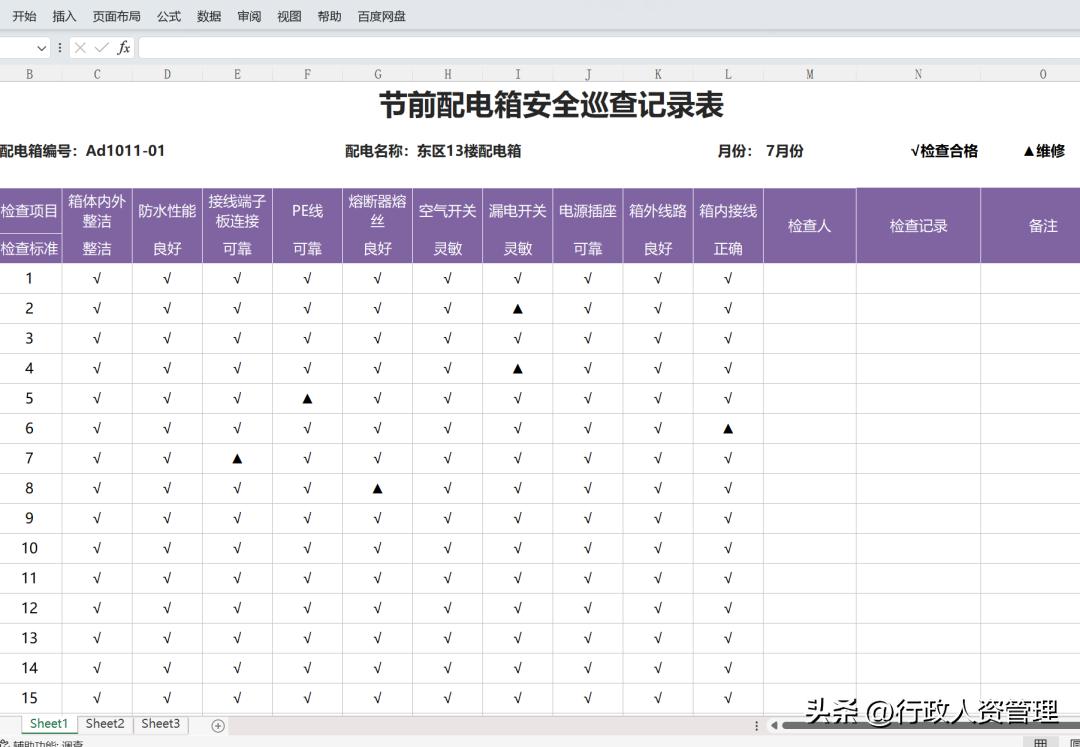This screenshot has width=1080, height=747.
Task: Click the 百度网盘 menu item
Action: click(x=384, y=16)
